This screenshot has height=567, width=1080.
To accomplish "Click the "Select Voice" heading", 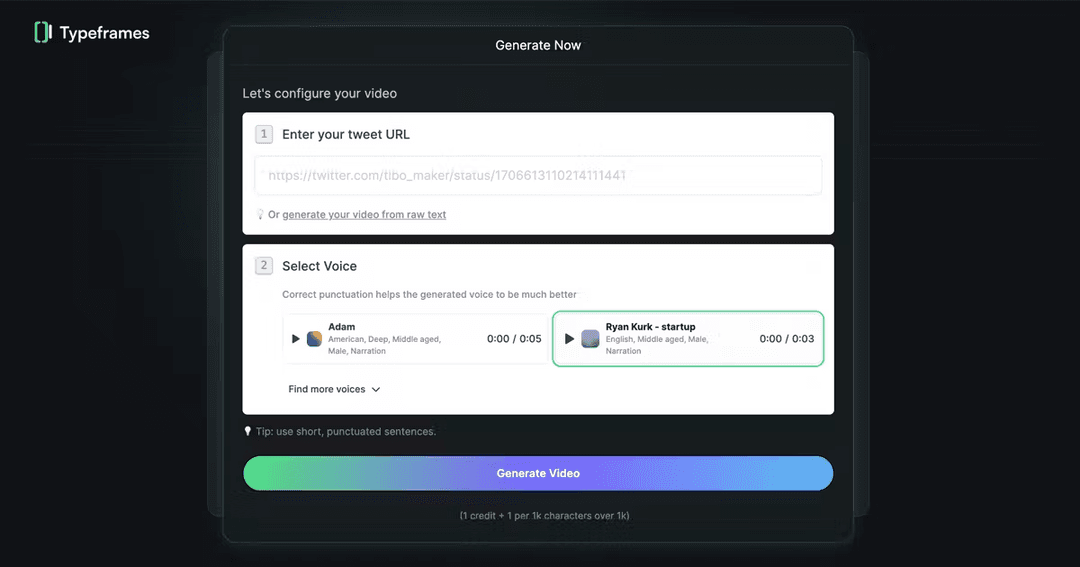I will (320, 266).
